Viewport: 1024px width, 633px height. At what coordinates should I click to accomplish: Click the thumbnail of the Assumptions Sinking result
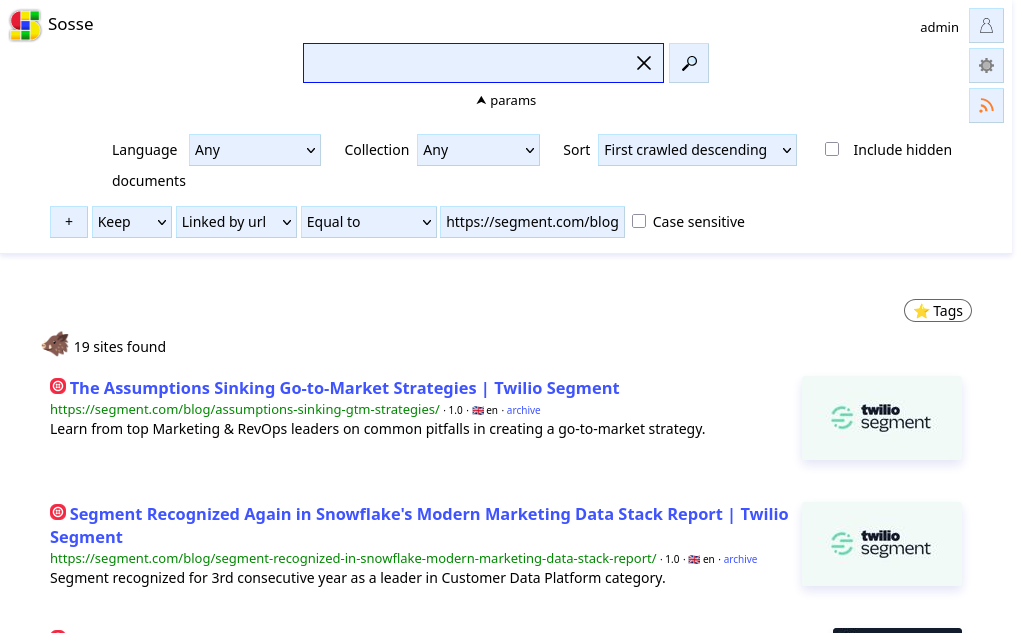coord(882,418)
